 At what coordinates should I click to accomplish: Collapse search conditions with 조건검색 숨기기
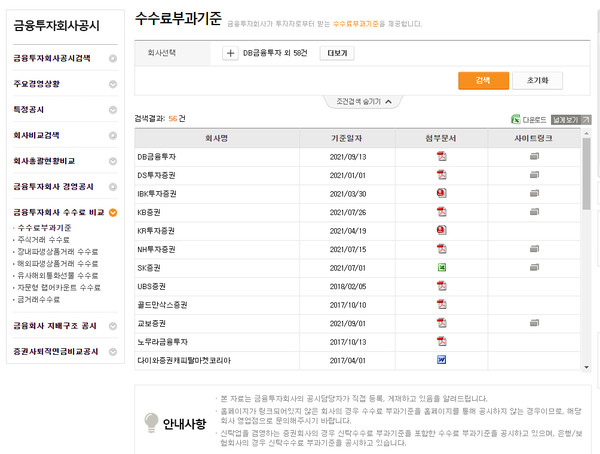pyautogui.click(x=364, y=102)
